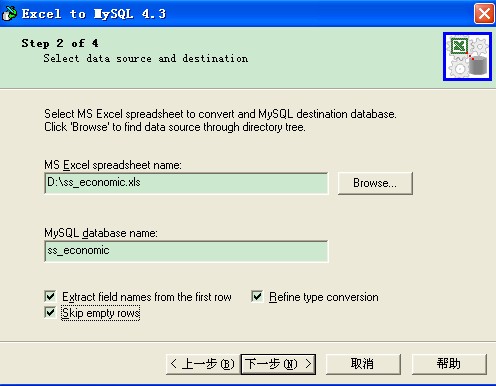Open help with the 帮助 button
This screenshot has width=496, height=386.
(x=449, y=364)
